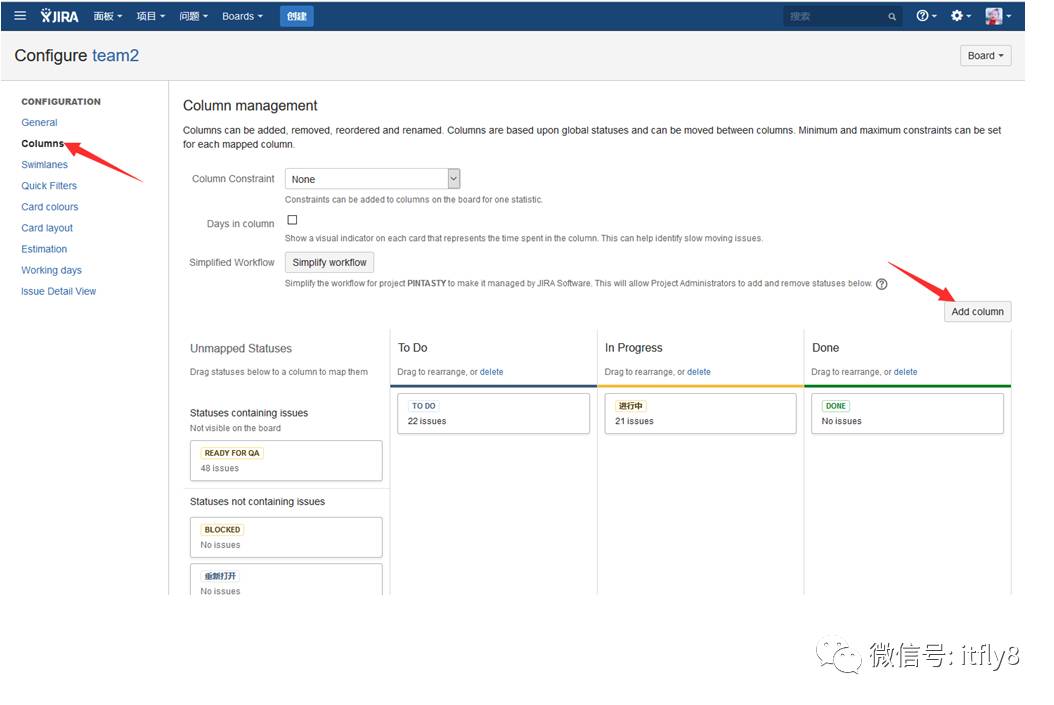Open Quick Filters configuration

(x=49, y=185)
